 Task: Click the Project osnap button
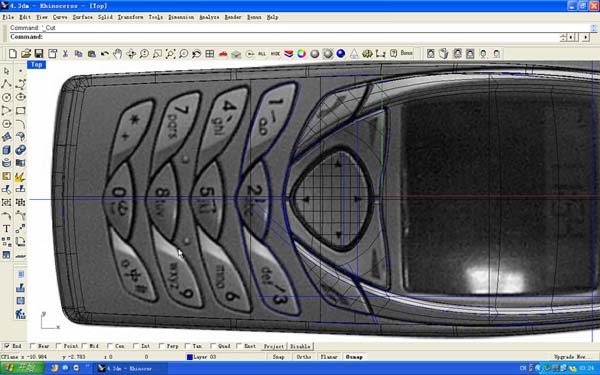pyautogui.click(x=274, y=346)
